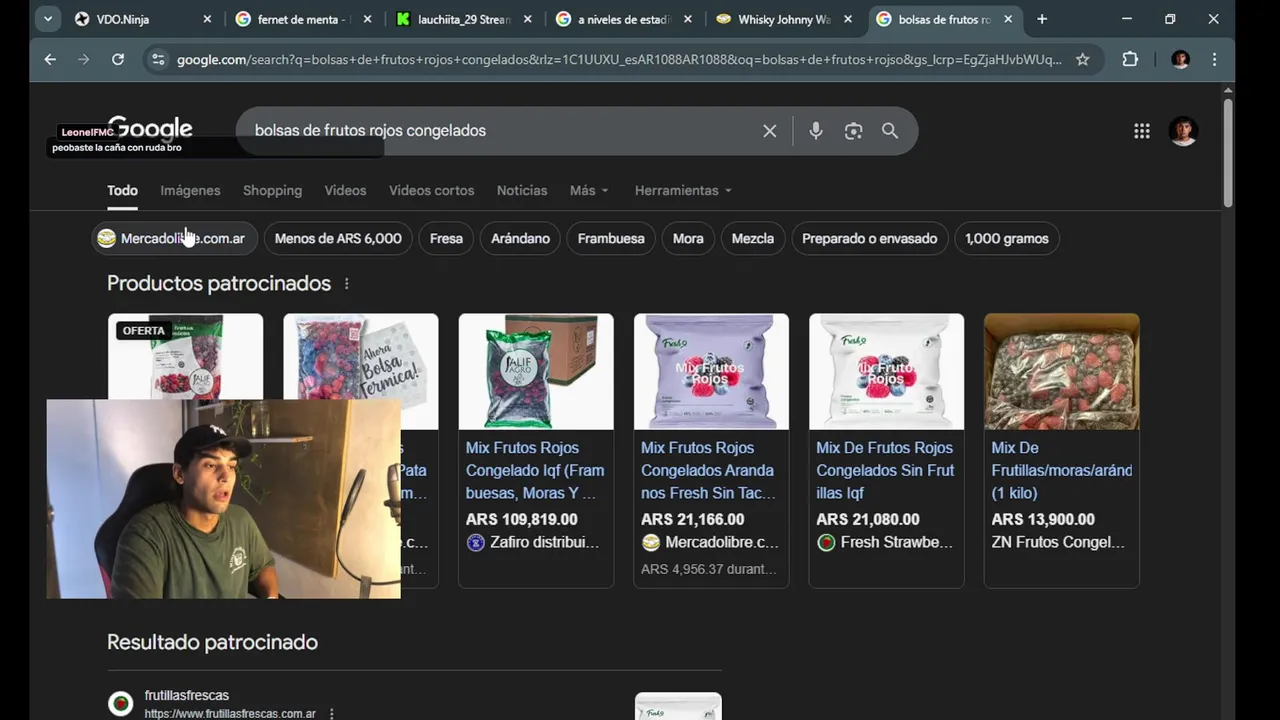Search by image with camera icon
Viewport: 1280px width, 720px height.
(853, 131)
